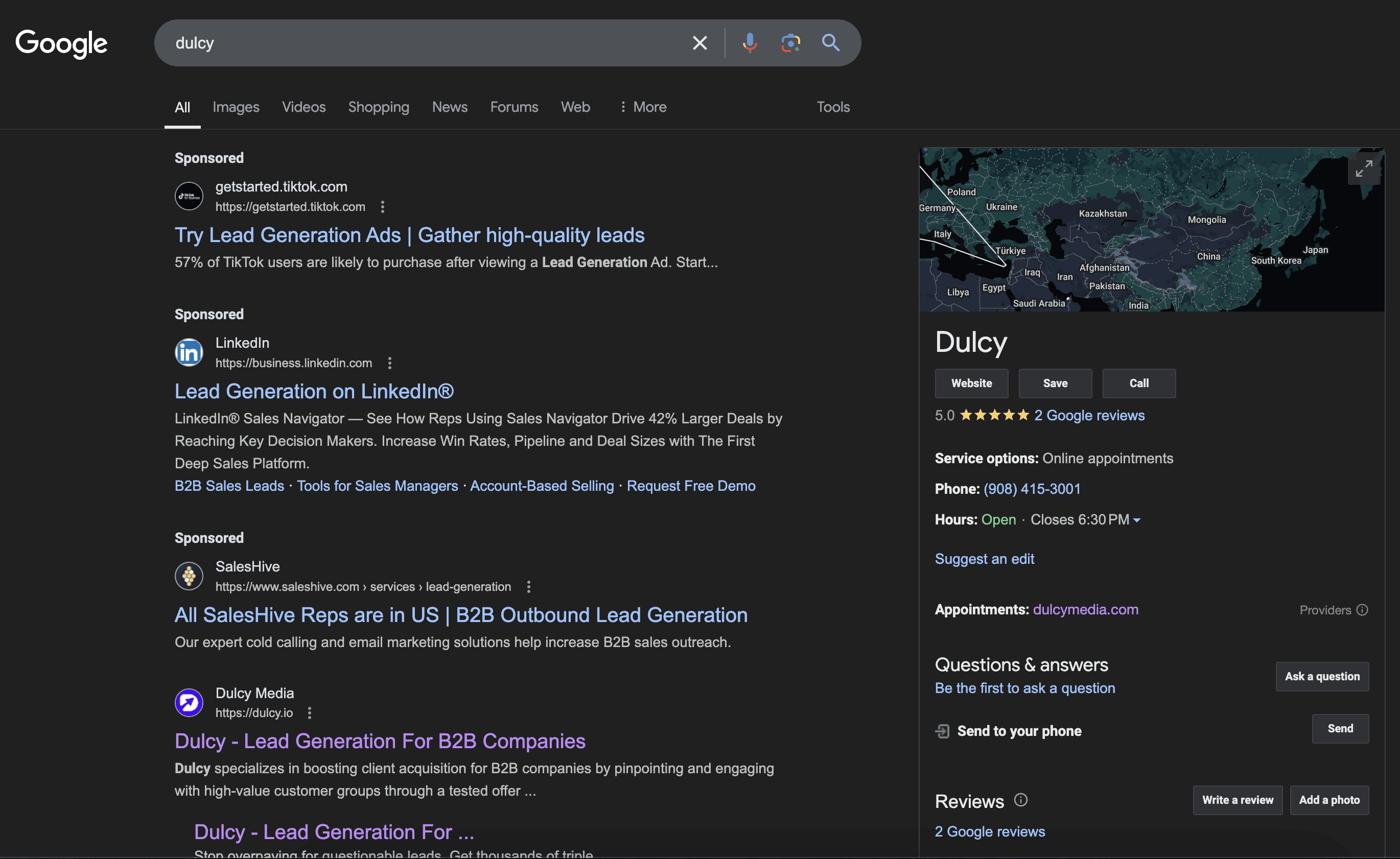Image resolution: width=1400 pixels, height=859 pixels.
Task: Open three-dot menu for Dulcy Media result
Action: 309,713
